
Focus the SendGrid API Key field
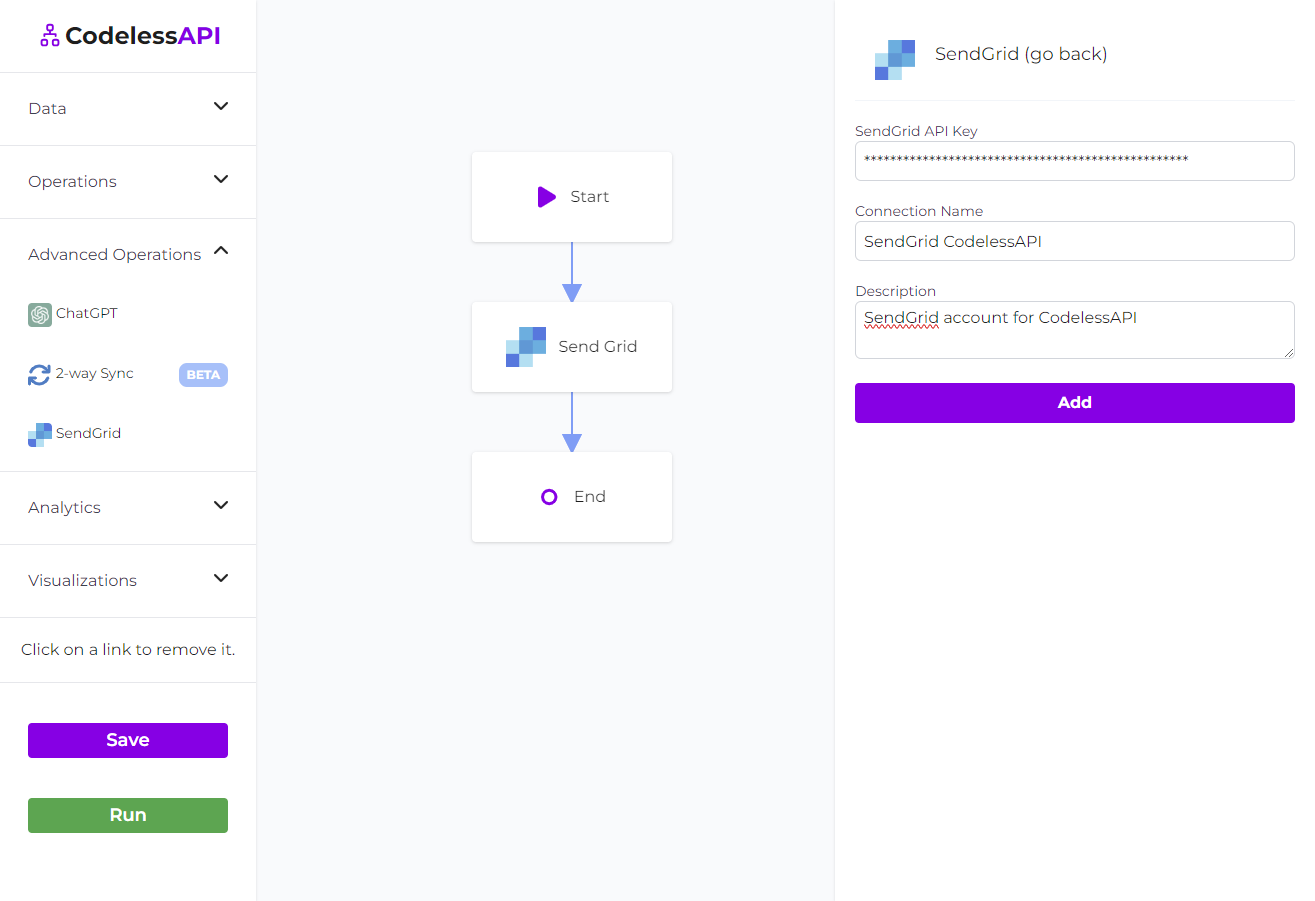tap(1075, 161)
